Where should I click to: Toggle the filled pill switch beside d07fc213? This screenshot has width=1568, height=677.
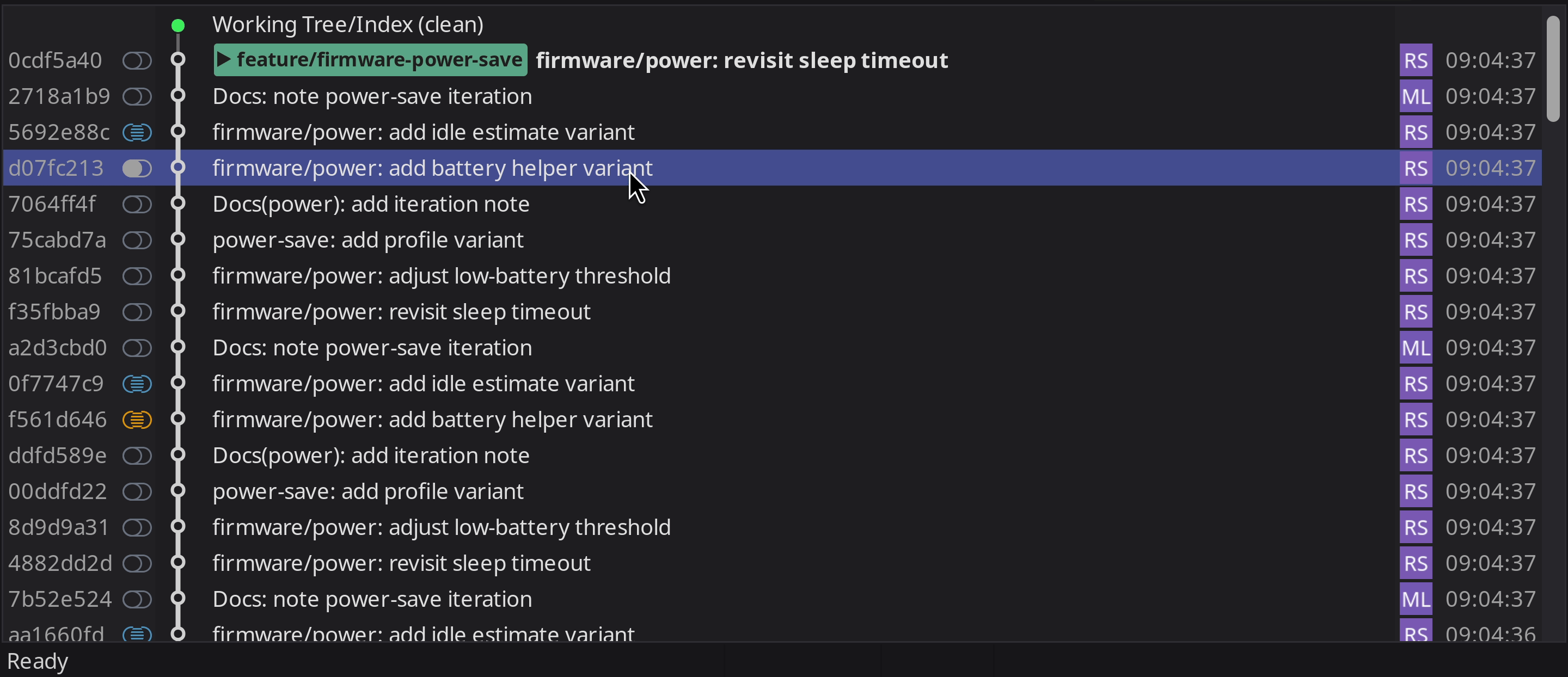tap(137, 168)
